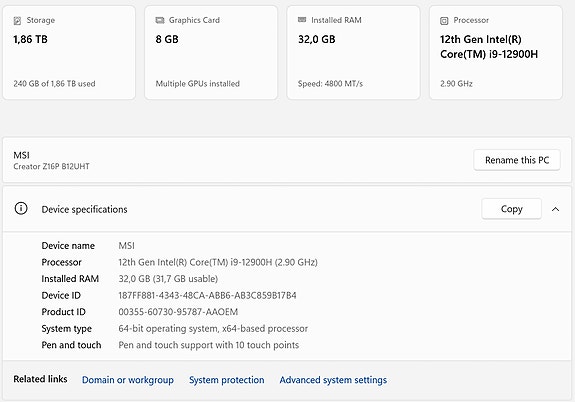Collapse the Device specifications section
Viewport: 575px width, 402px height.
click(555, 209)
